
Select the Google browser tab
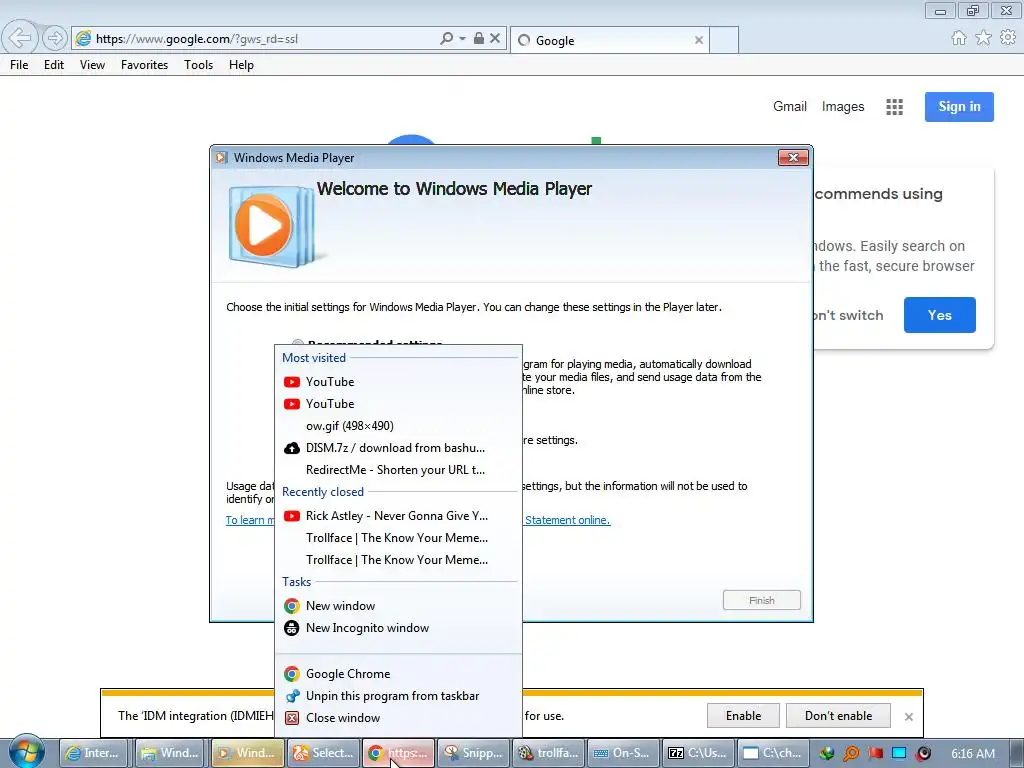pyautogui.click(x=607, y=40)
